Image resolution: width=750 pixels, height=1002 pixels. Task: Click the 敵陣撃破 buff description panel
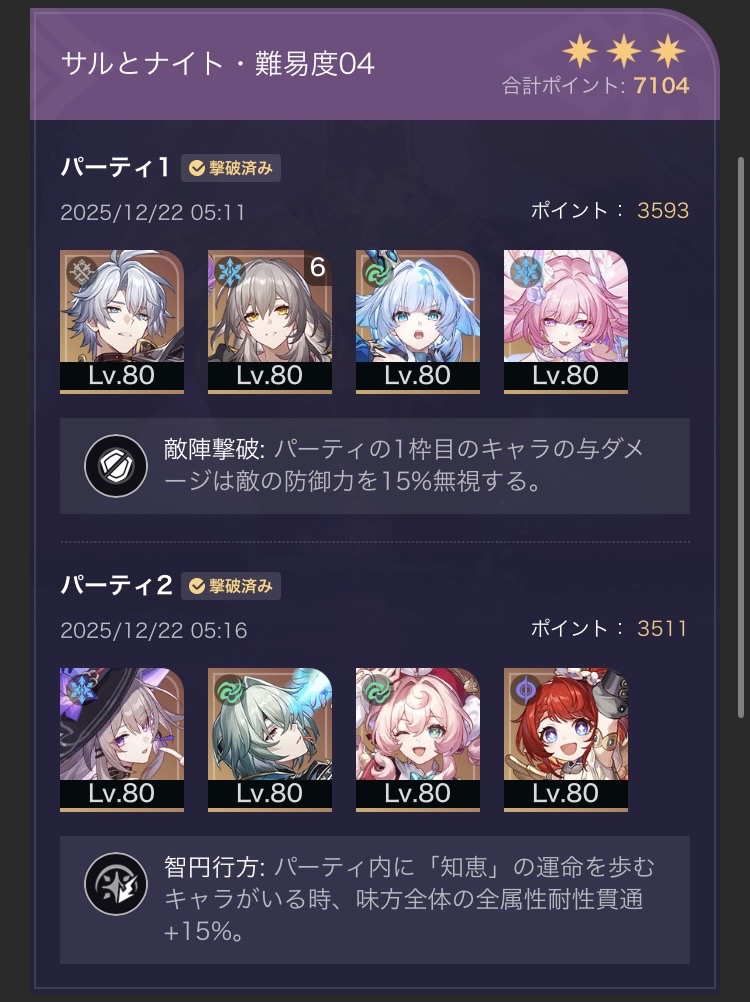375,466
